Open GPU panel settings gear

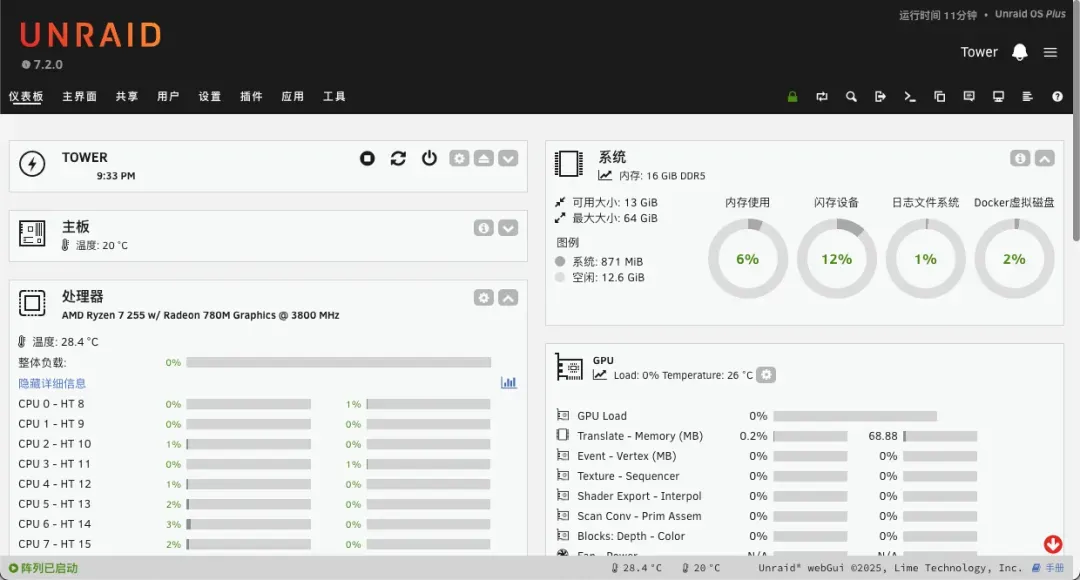tap(766, 375)
